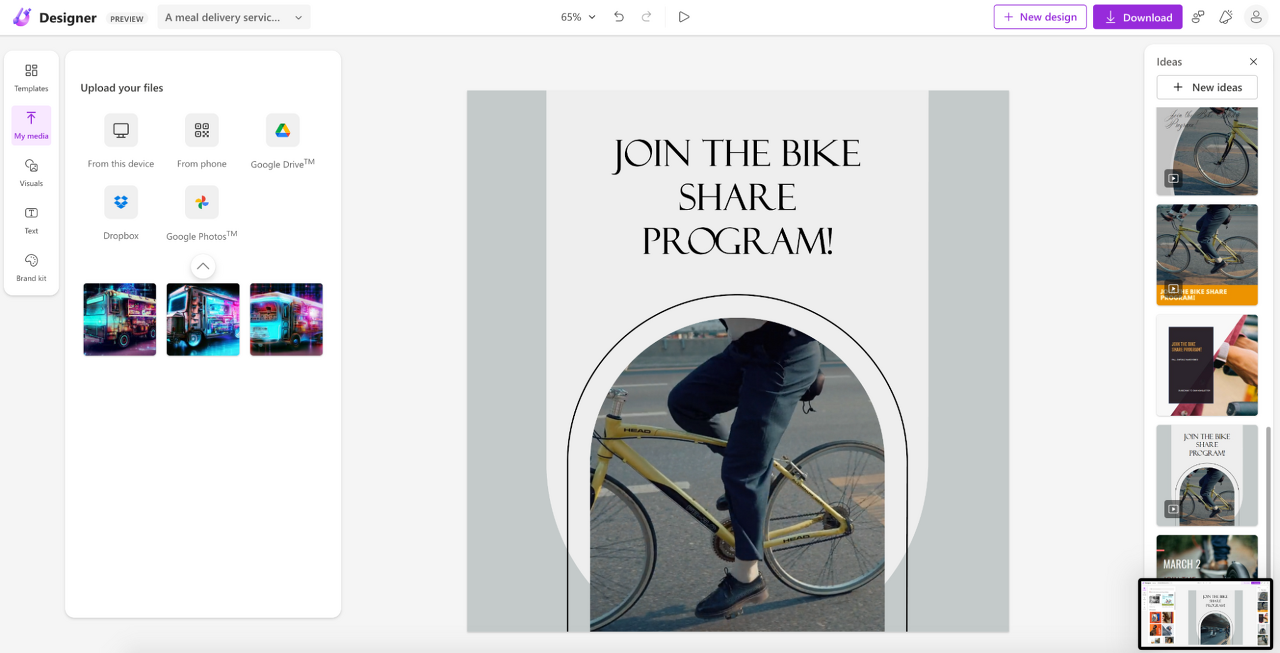This screenshot has width=1280, height=653.
Task: Upload from this device icon
Action: (x=121, y=130)
